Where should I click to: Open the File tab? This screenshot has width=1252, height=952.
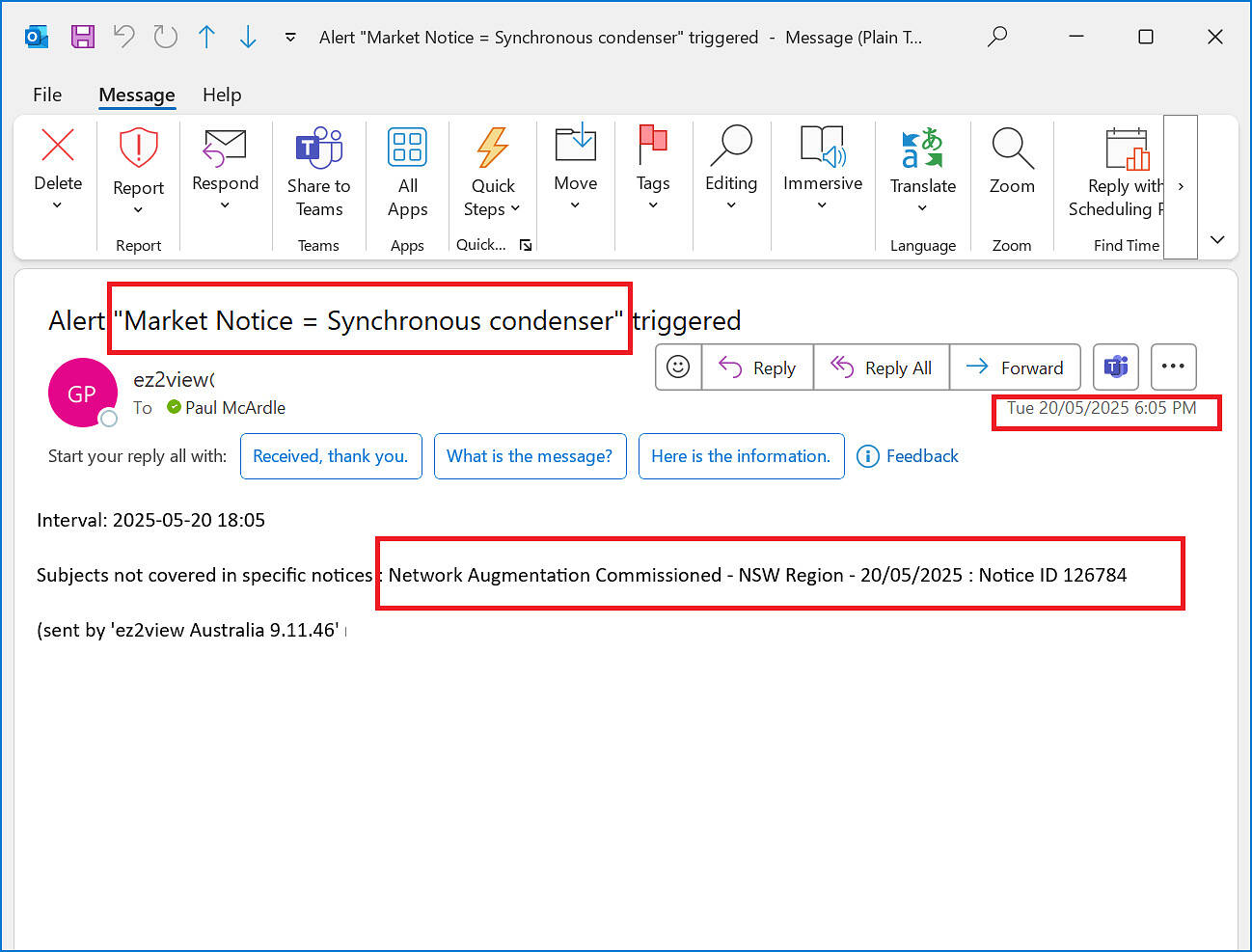click(x=47, y=95)
